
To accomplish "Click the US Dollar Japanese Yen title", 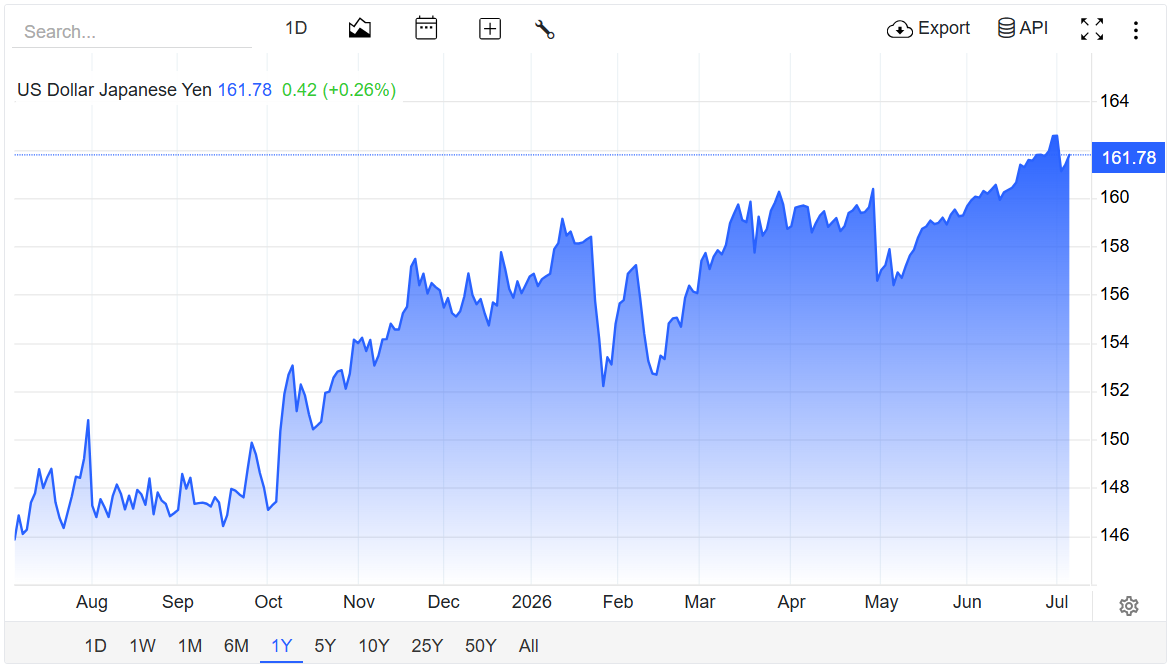I will click(114, 90).
